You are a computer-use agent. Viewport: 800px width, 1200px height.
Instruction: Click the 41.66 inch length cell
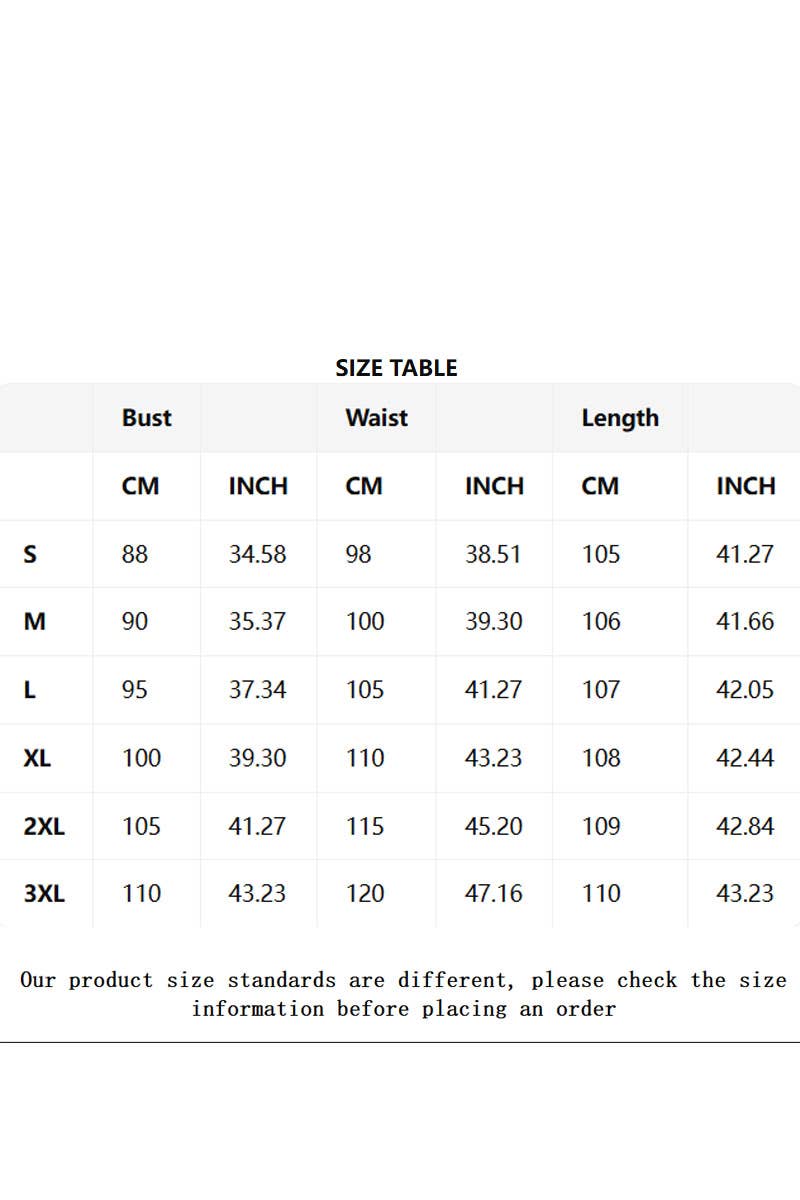(745, 622)
